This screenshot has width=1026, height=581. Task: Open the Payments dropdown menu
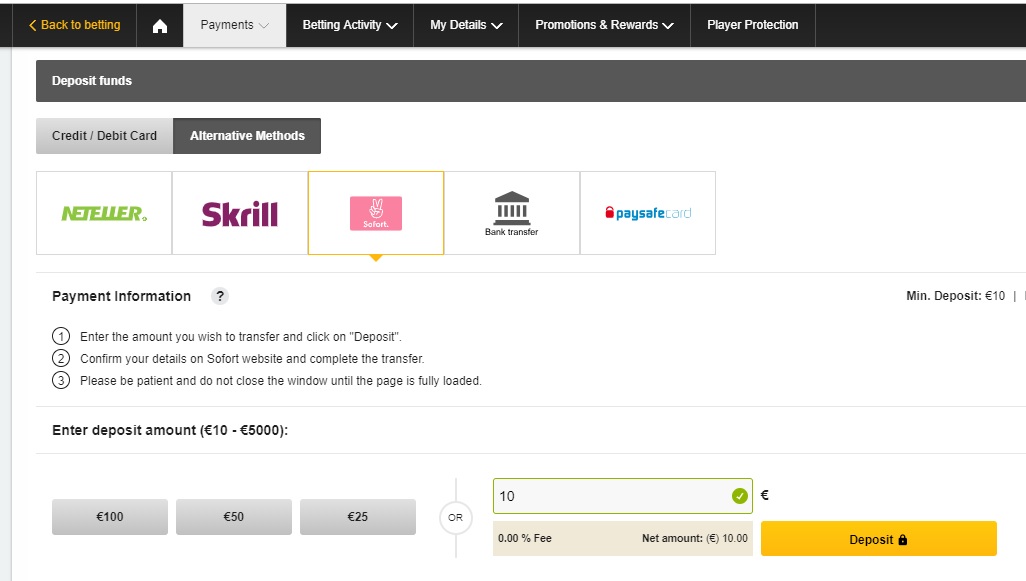pyautogui.click(x=234, y=25)
